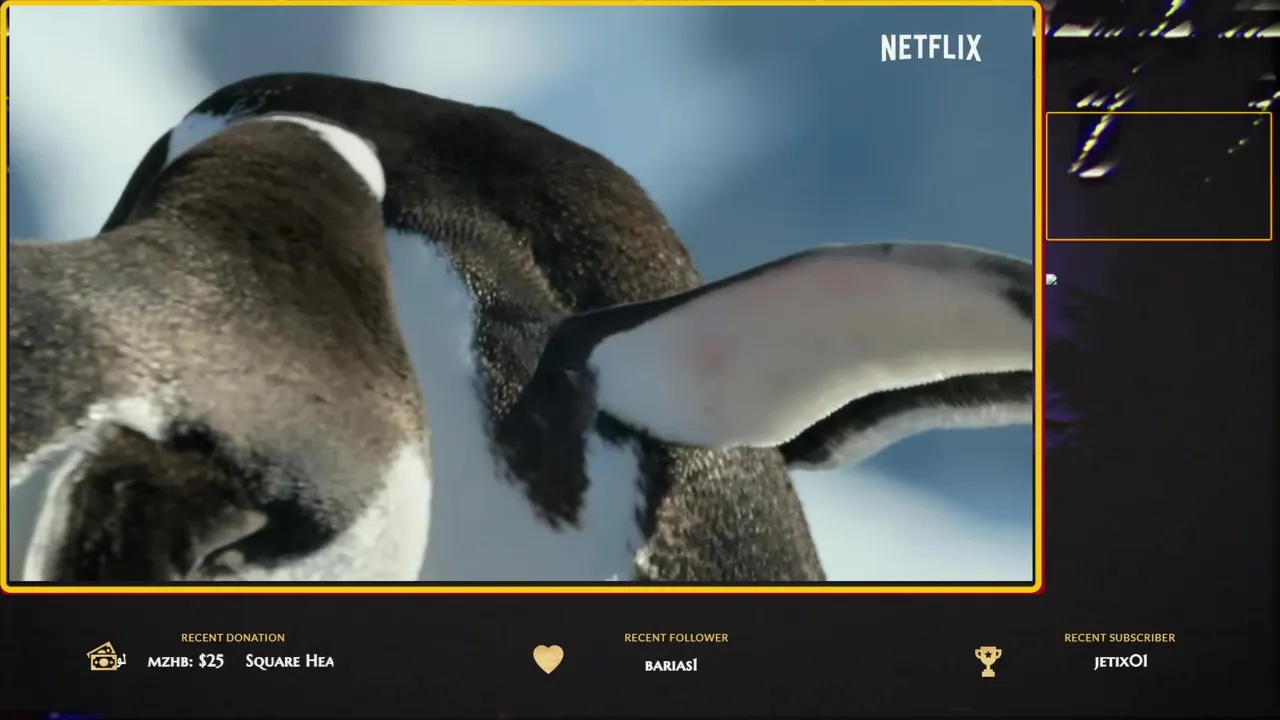1280x720 pixels.
Task: Click the NETFLIX logo in the video
Action: pyautogui.click(x=931, y=48)
